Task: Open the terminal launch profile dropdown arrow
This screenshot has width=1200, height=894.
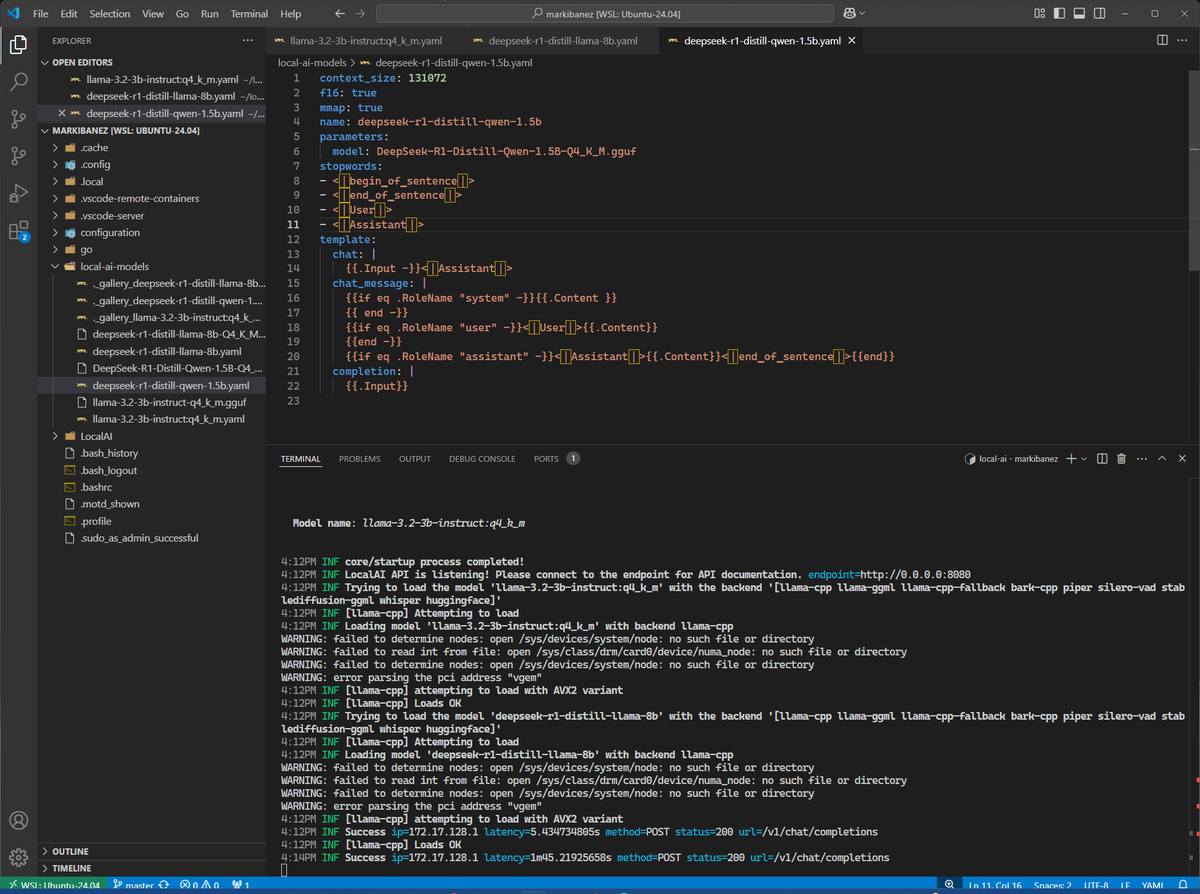Action: pos(1084,459)
